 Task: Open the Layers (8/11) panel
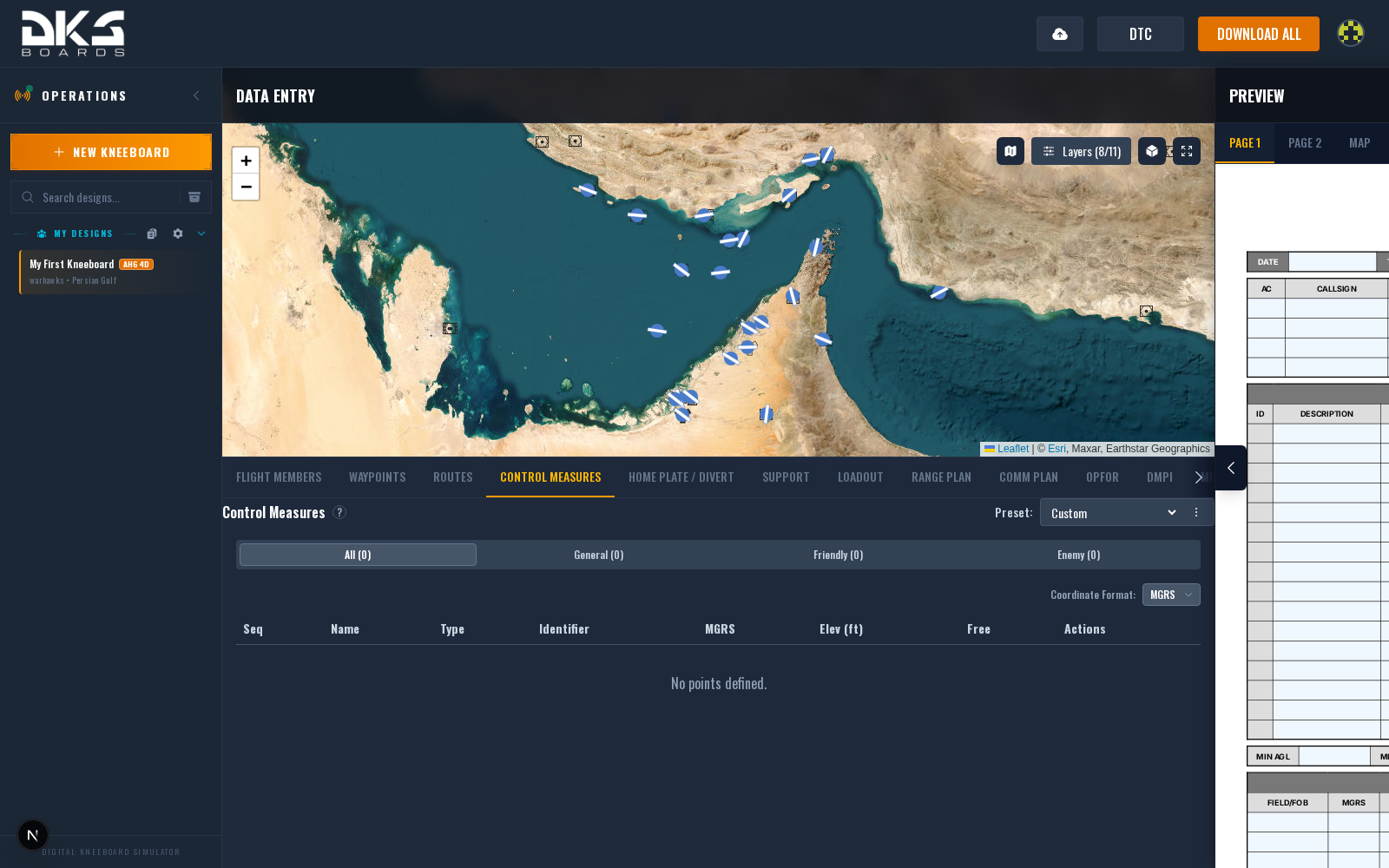pos(1081,151)
